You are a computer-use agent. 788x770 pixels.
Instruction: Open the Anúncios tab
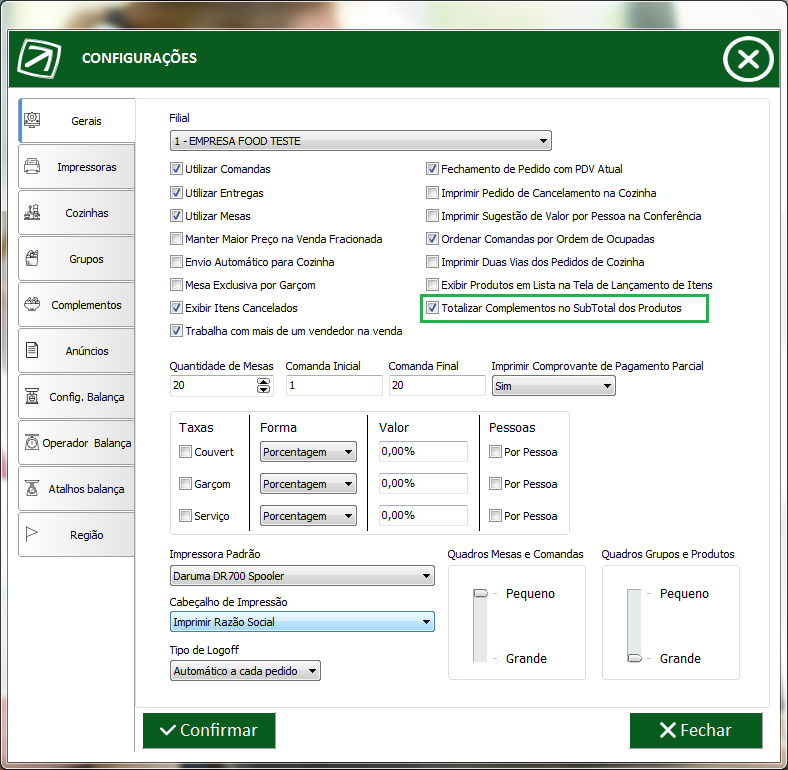pos(76,351)
